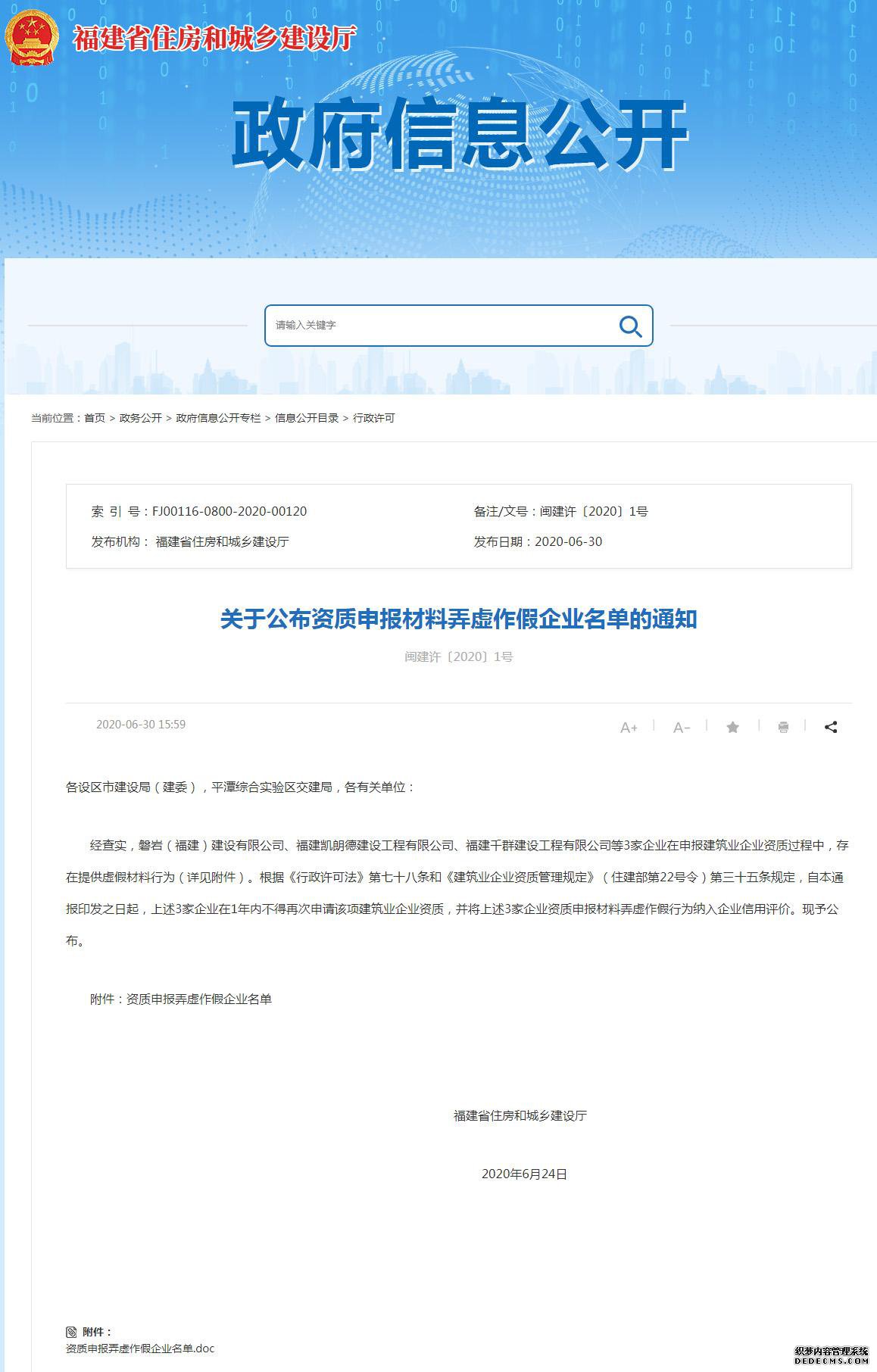Image resolution: width=877 pixels, height=1372 pixels.
Task: Click 福建省住房和城乡建设厅 header title
Action: [x=215, y=38]
